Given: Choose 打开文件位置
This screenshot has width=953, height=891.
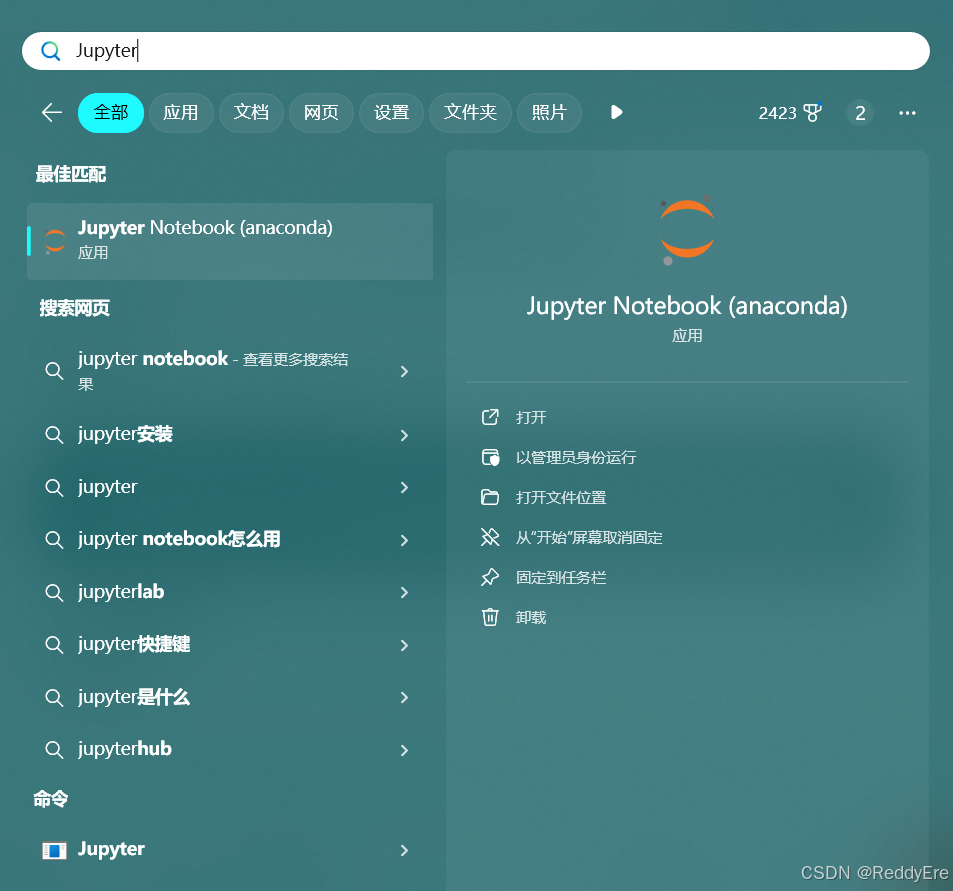Looking at the screenshot, I should coord(561,498).
